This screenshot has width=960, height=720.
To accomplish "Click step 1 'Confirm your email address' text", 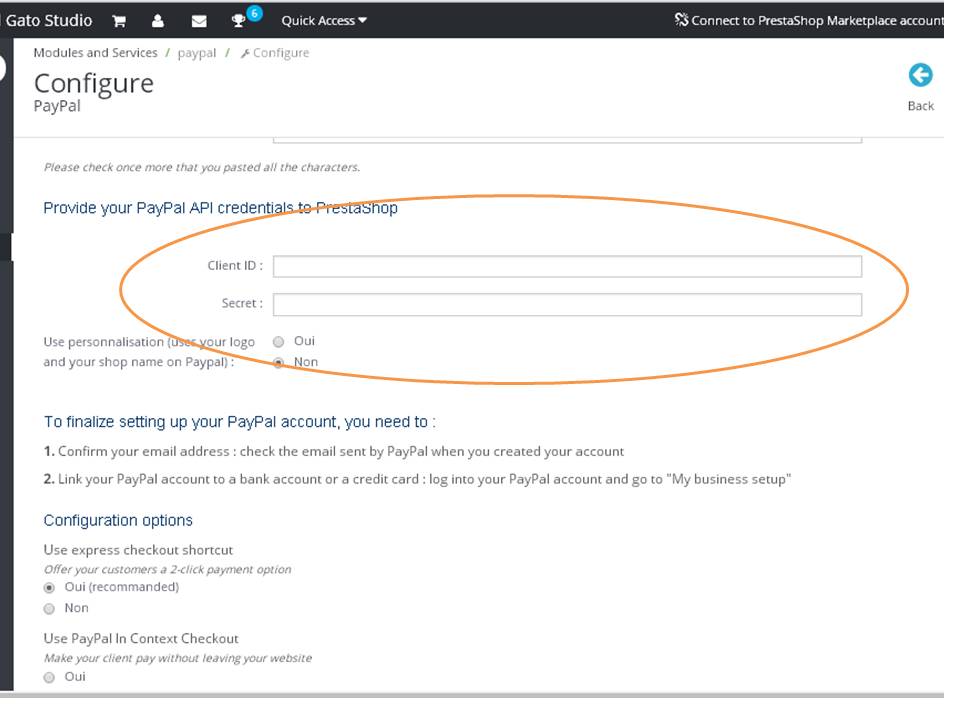I will point(334,451).
